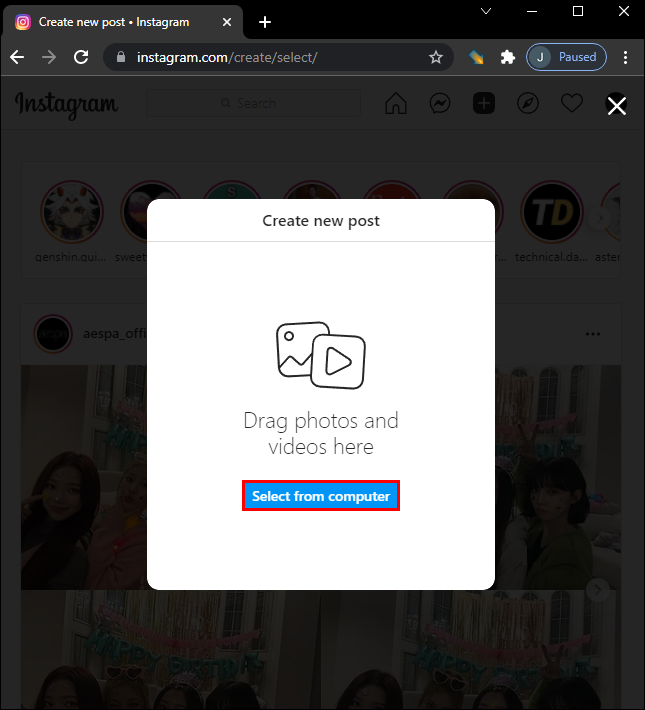This screenshot has width=645, height=710.
Task: Minimize the Chrome window
Action: coord(532,11)
